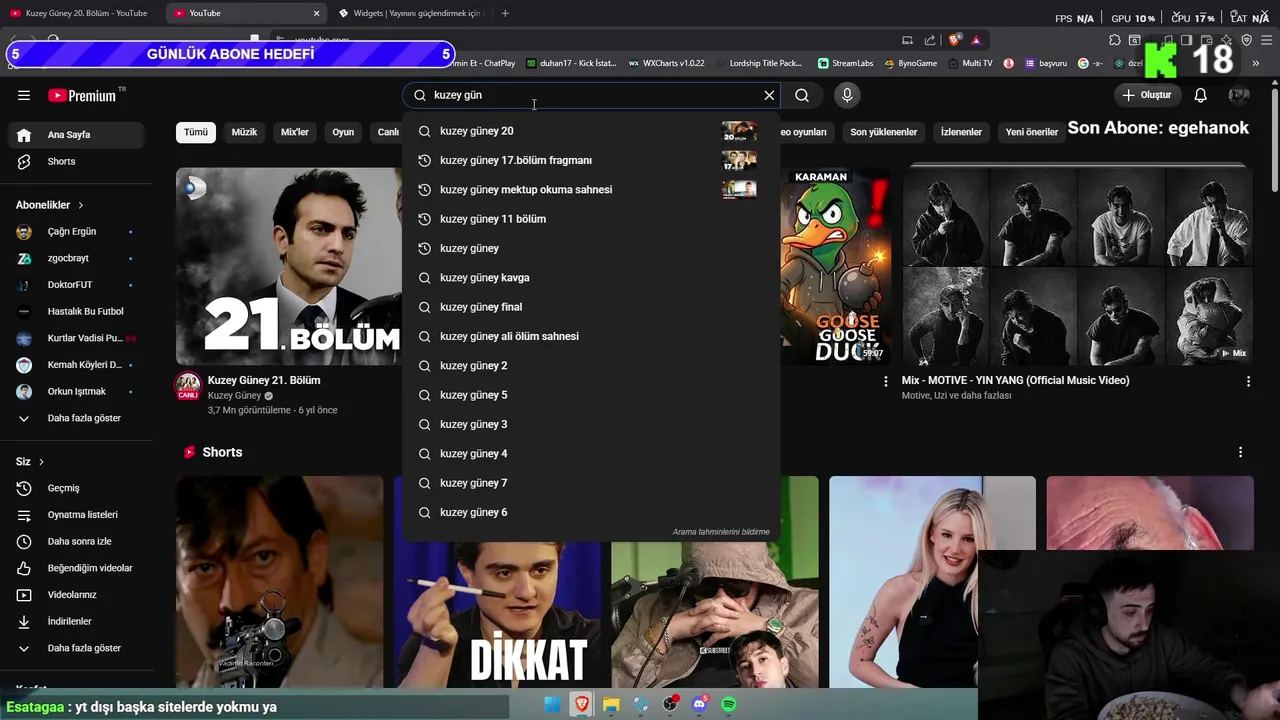The height and width of the screenshot is (720, 1280).
Task: Choose suggestion kuzey güney 7
Action: click(x=590, y=483)
